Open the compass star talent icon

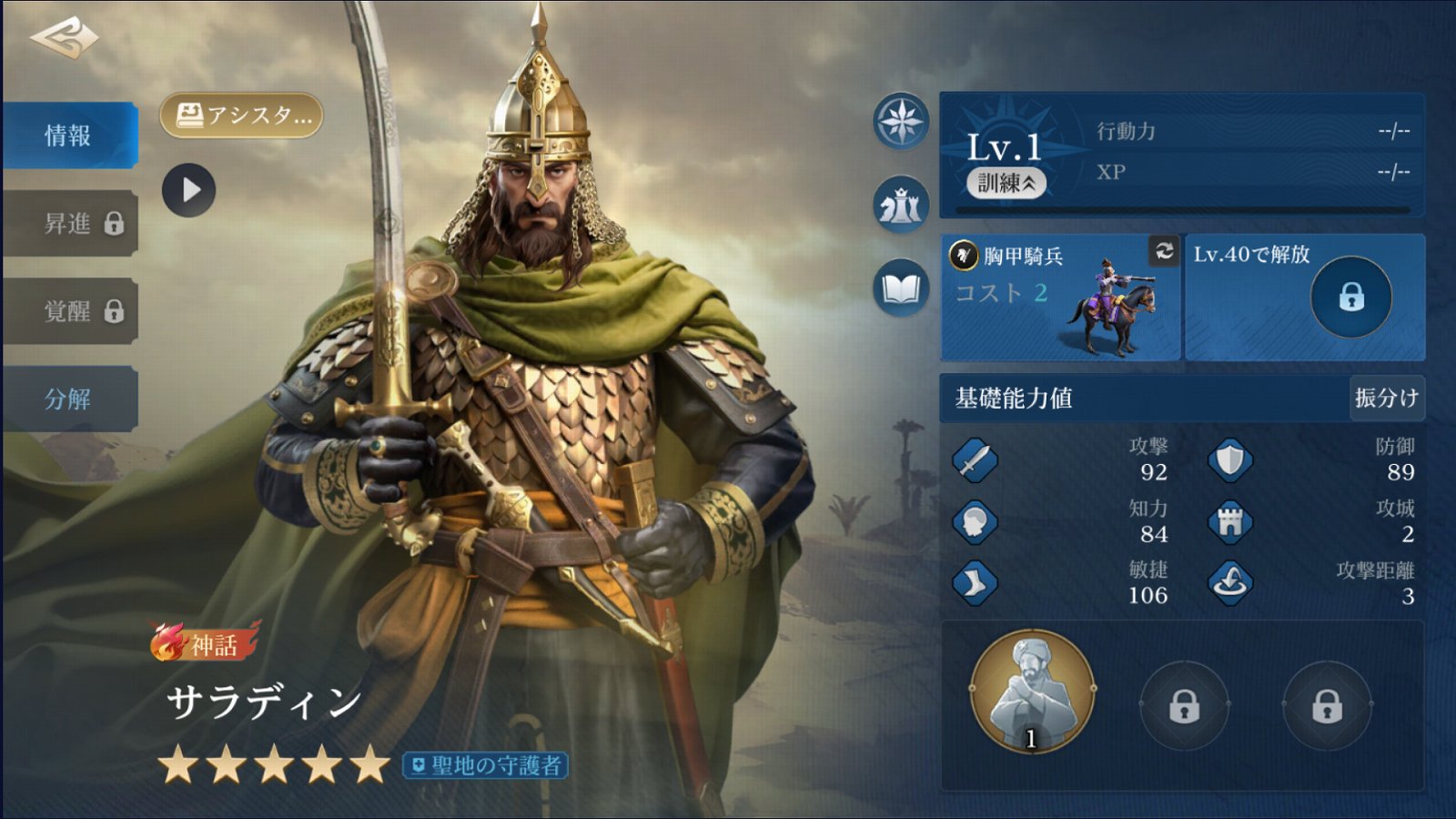(901, 121)
